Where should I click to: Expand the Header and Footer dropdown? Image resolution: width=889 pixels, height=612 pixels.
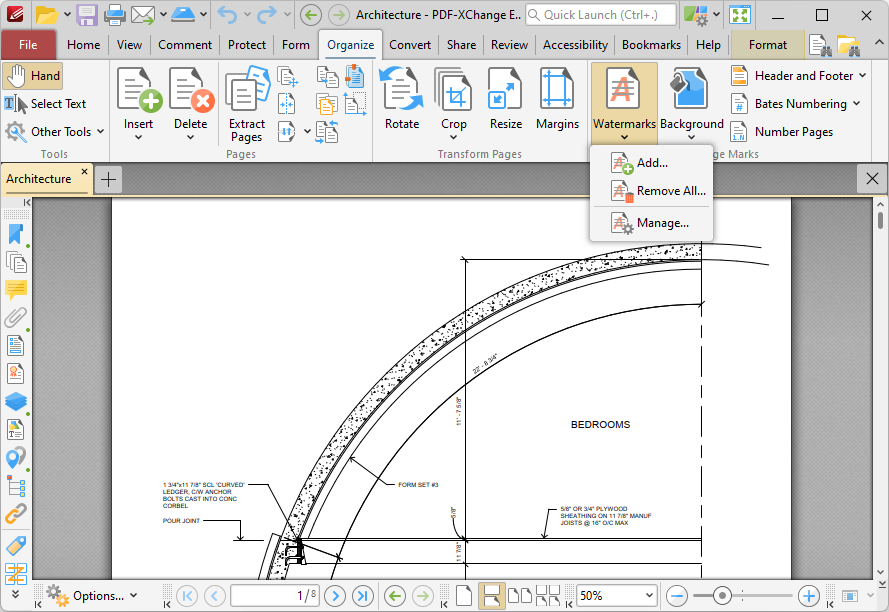pos(862,75)
